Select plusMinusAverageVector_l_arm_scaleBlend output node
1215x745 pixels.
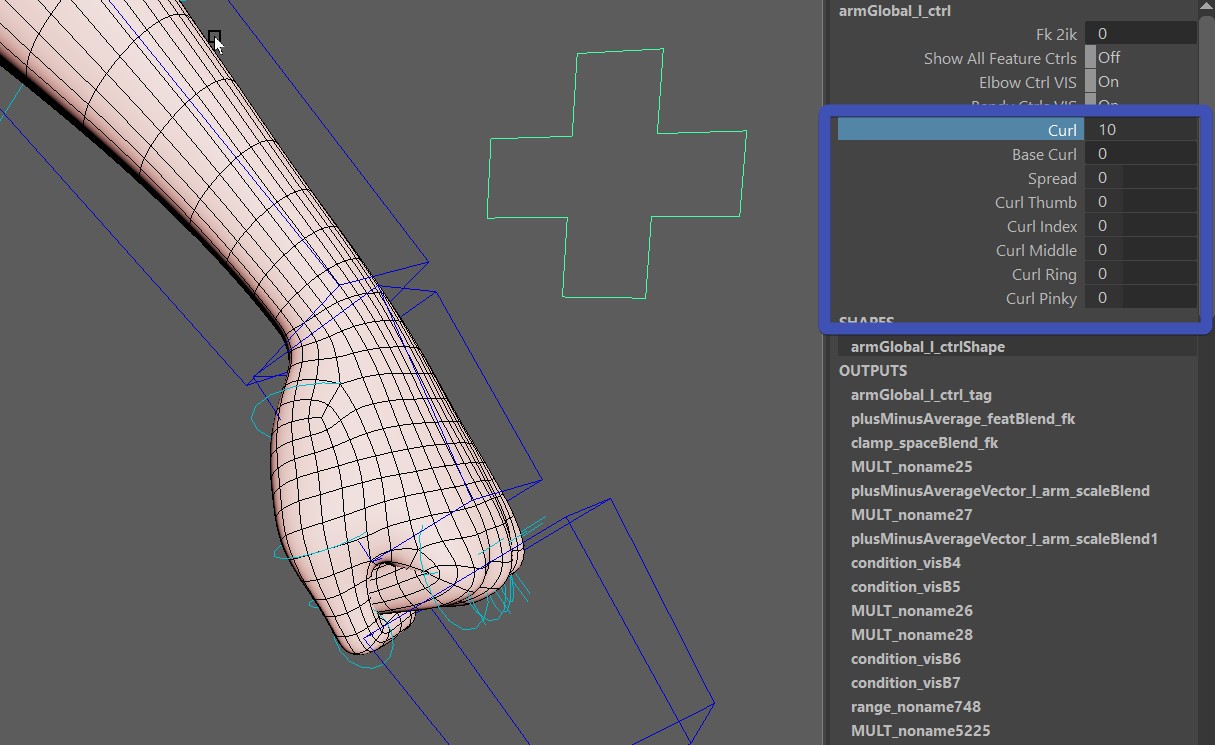(x=1000, y=491)
